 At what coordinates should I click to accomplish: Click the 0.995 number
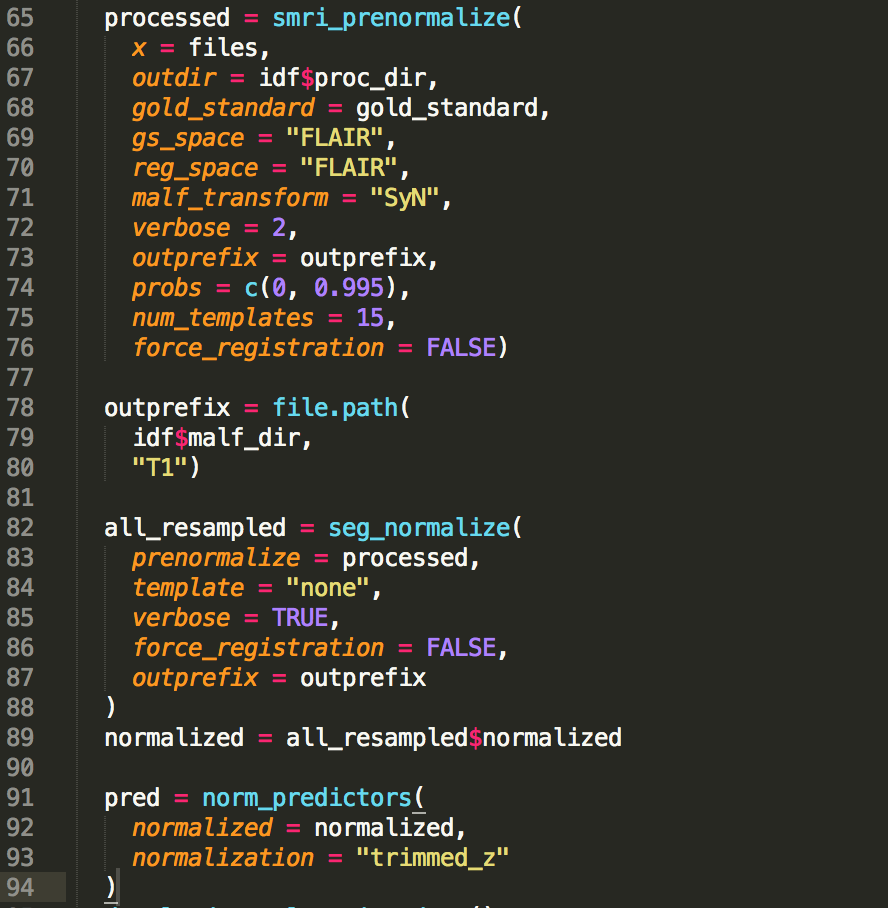(x=349, y=288)
